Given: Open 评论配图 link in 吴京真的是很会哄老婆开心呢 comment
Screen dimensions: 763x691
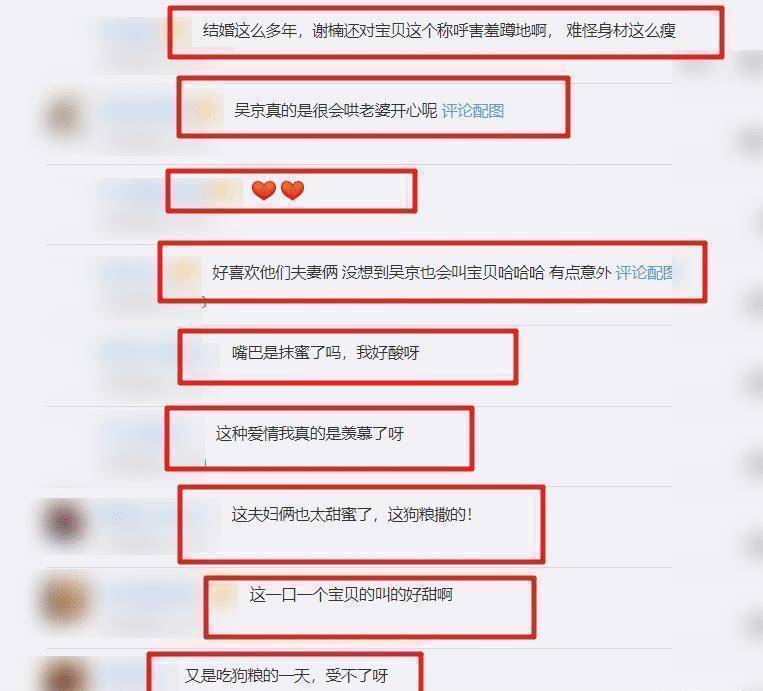Looking at the screenshot, I should [472, 111].
